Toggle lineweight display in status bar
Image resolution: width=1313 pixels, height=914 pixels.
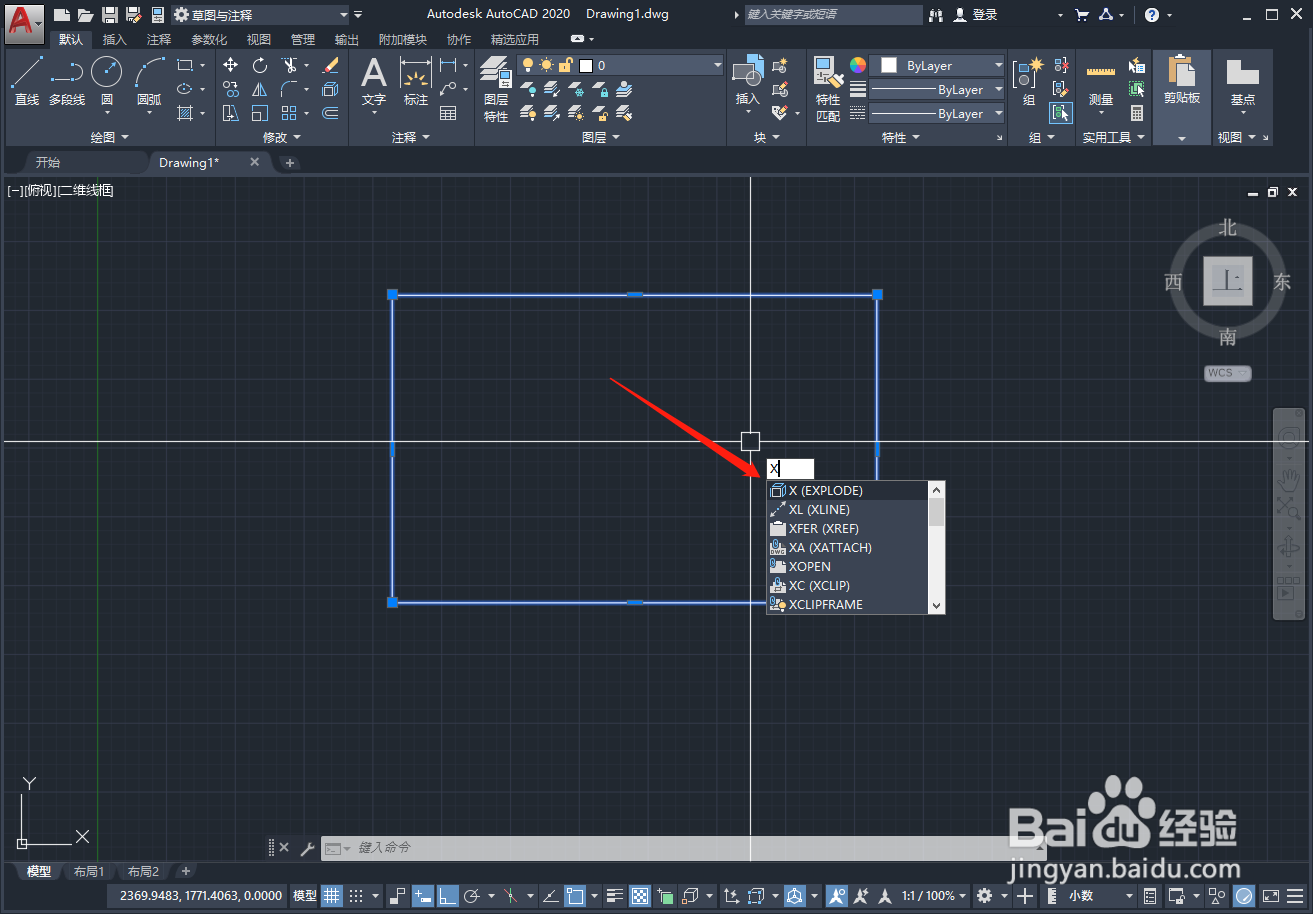click(x=615, y=896)
